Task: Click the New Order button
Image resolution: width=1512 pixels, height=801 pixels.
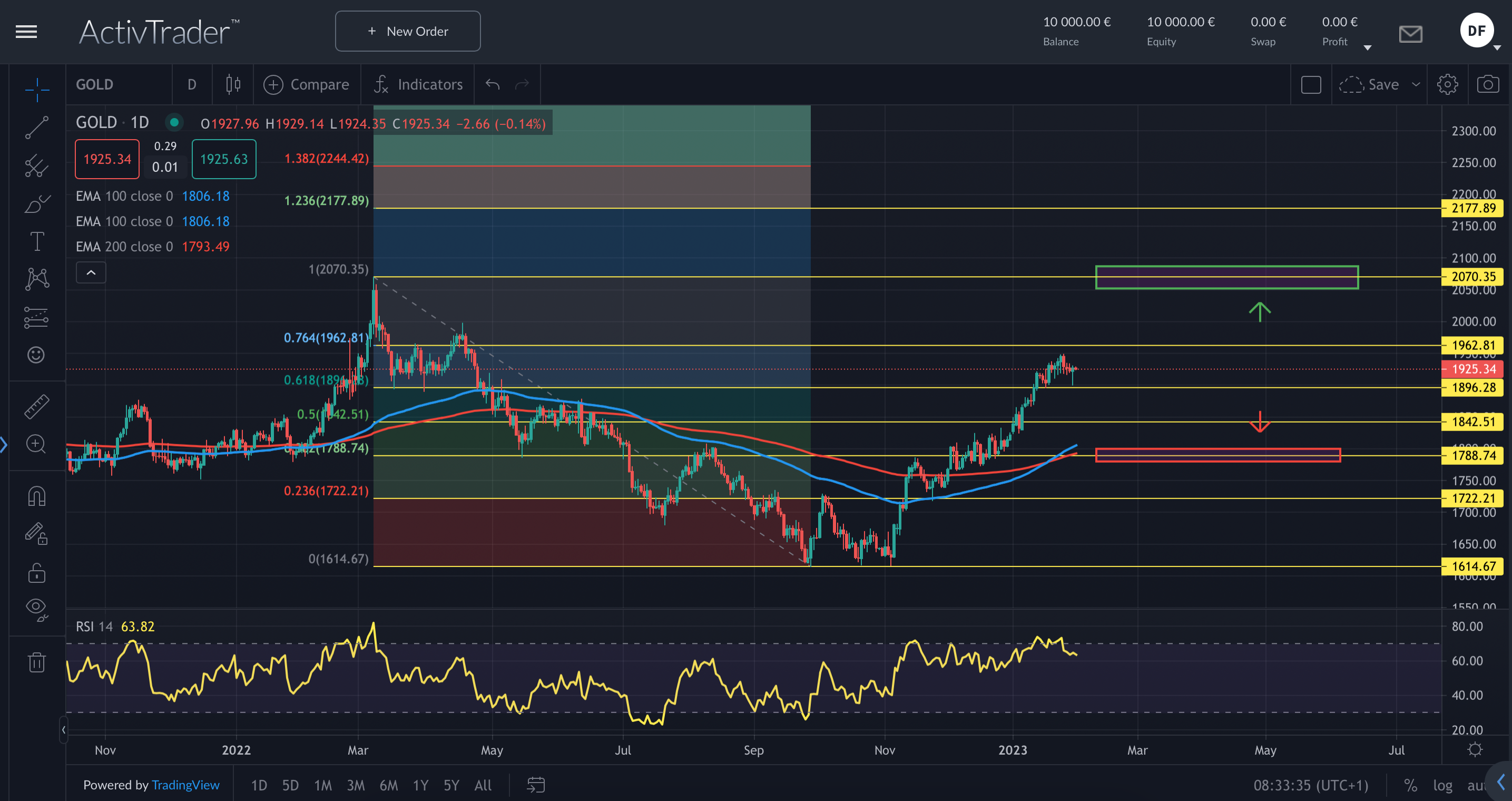Action: point(407,32)
